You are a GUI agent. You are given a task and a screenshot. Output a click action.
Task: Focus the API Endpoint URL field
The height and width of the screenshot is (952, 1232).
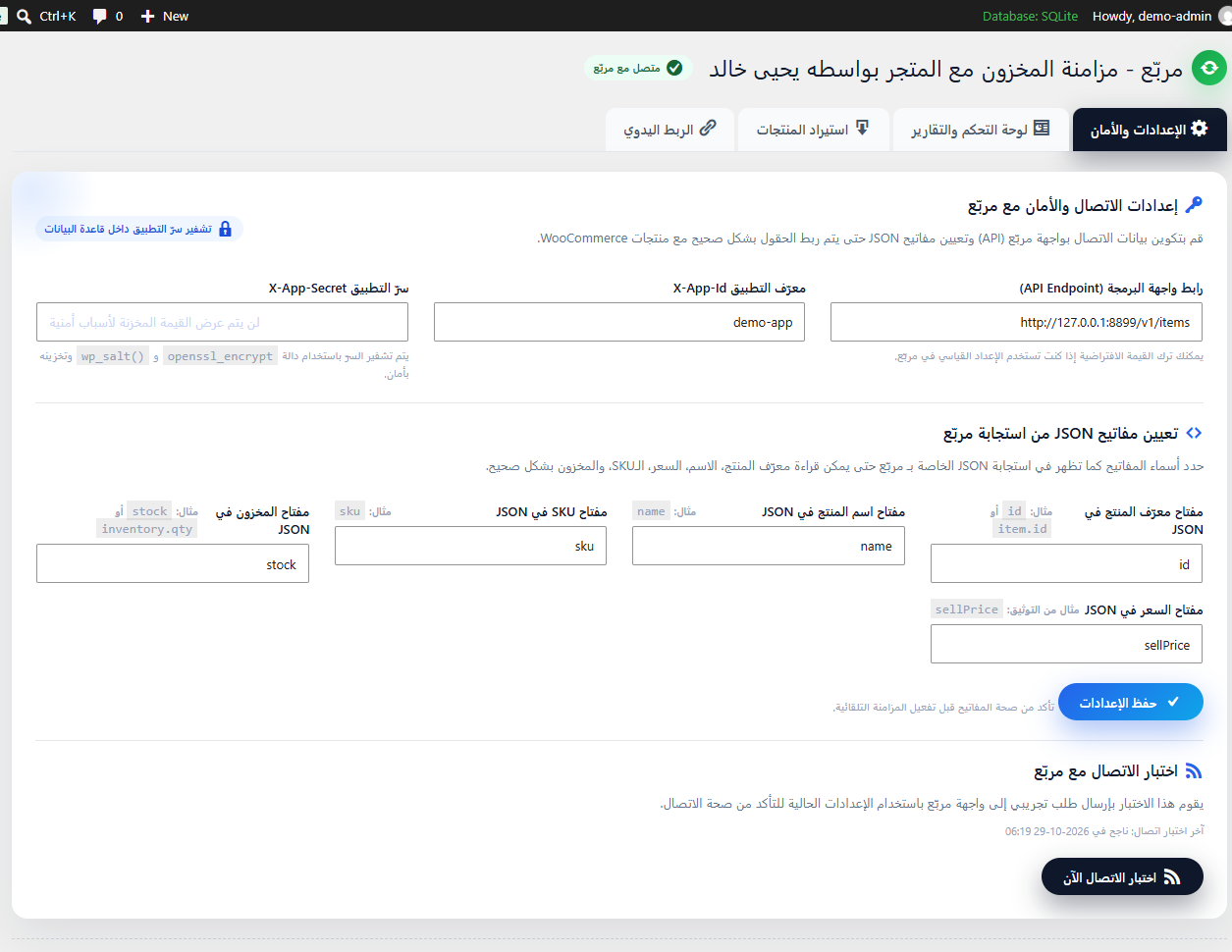[x=1016, y=322]
